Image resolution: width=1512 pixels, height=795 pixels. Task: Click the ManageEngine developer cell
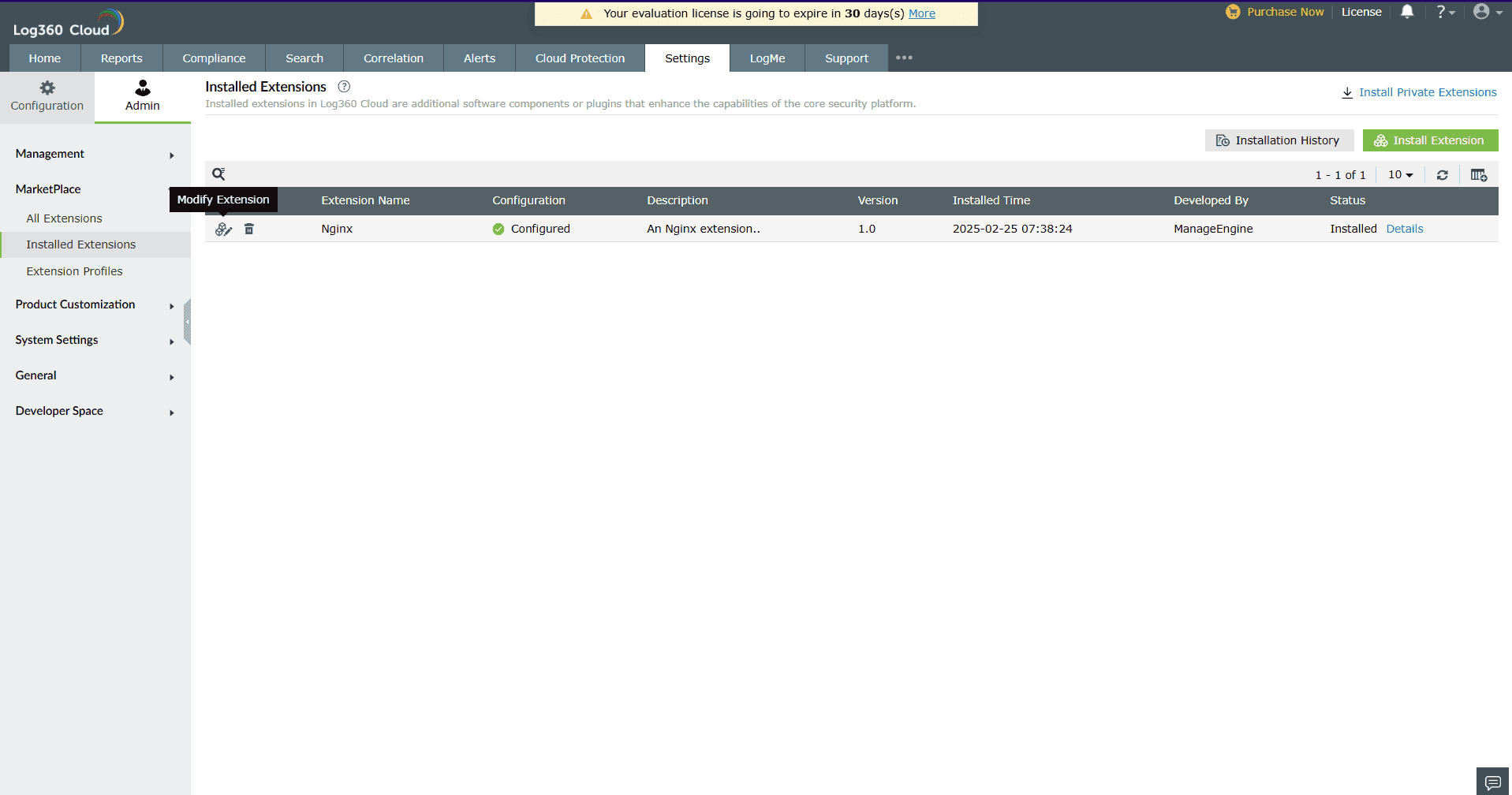(1213, 229)
